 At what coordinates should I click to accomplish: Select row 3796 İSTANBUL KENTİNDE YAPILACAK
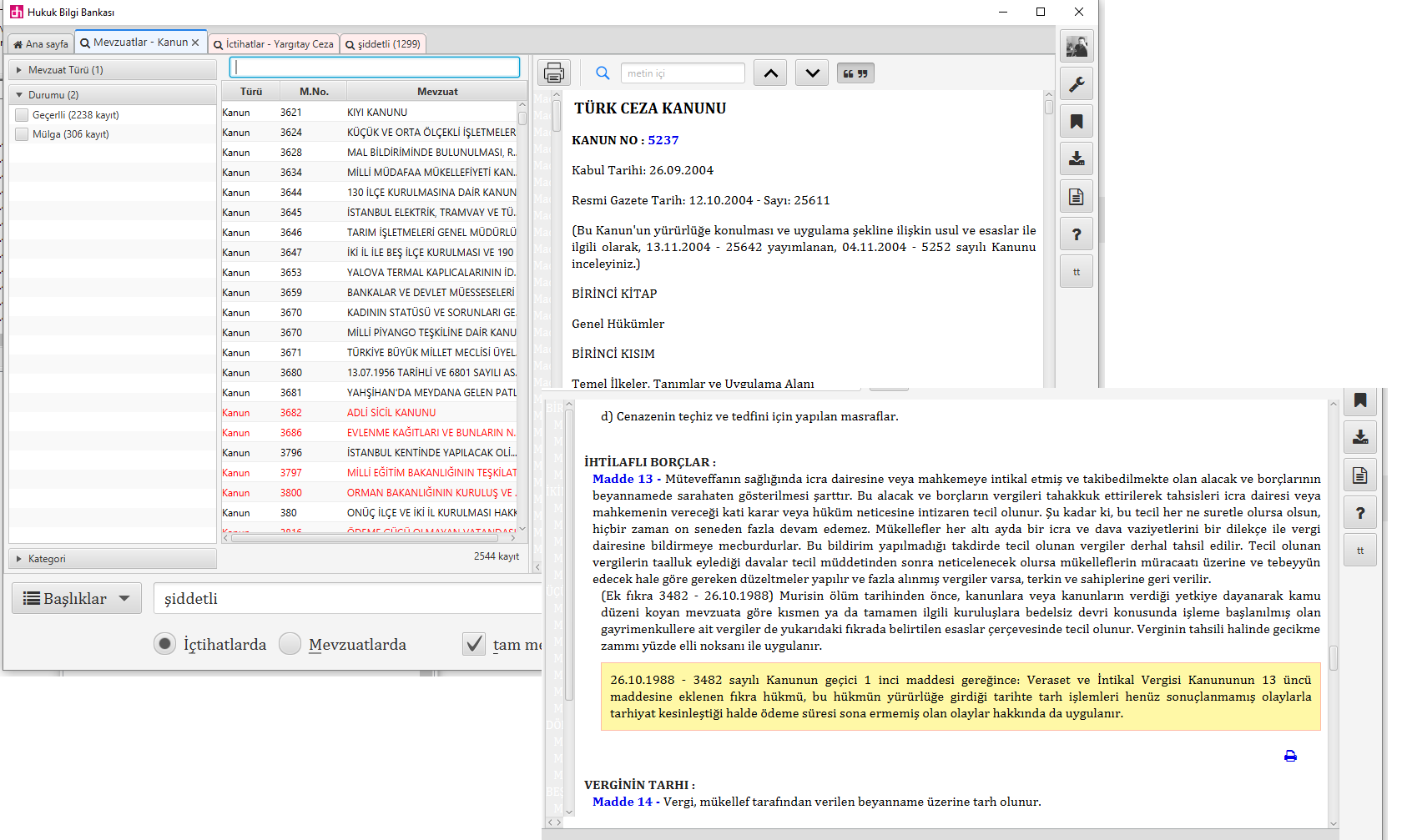(x=369, y=453)
